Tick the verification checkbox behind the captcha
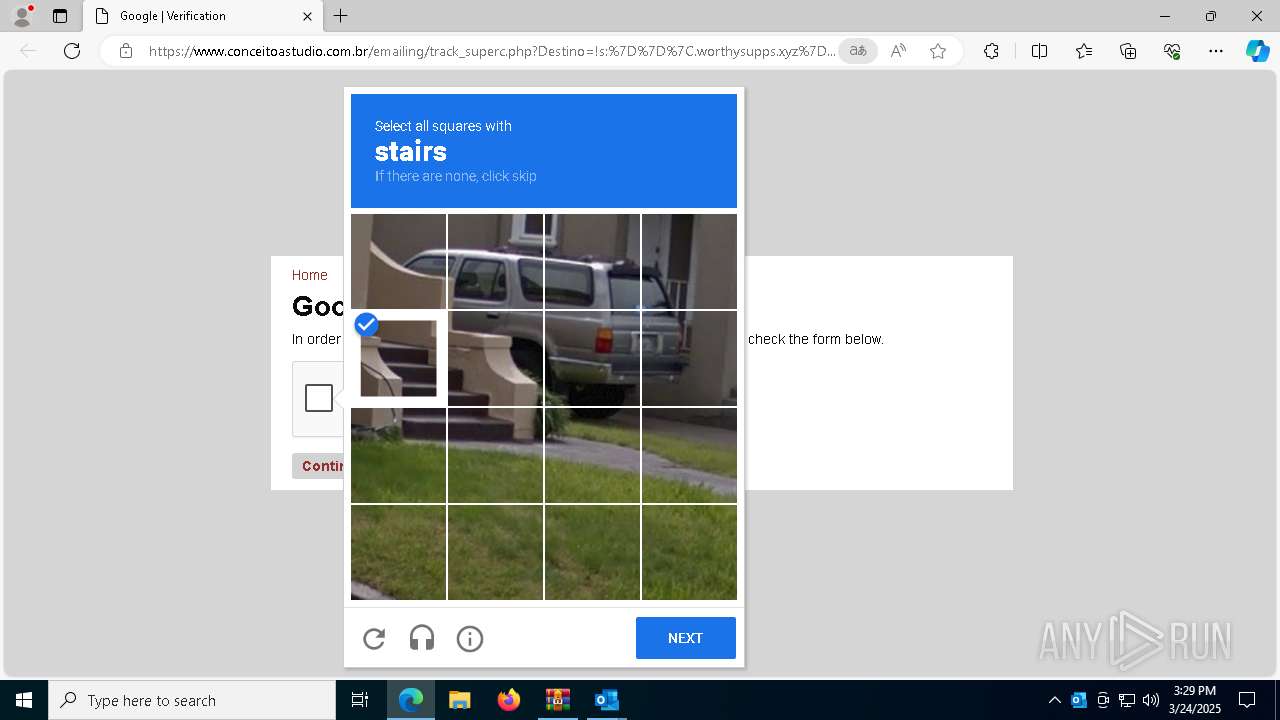1280x720 pixels. [x=319, y=398]
